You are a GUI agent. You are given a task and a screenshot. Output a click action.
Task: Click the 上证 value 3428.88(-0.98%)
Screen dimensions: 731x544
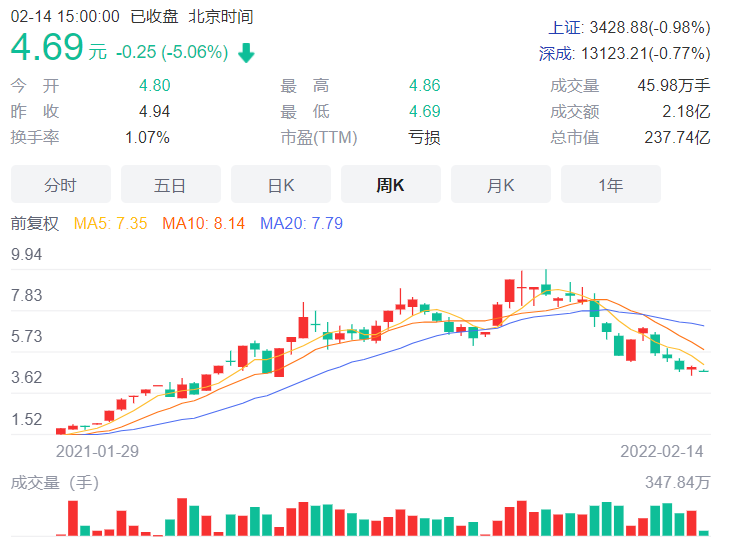pos(650,28)
